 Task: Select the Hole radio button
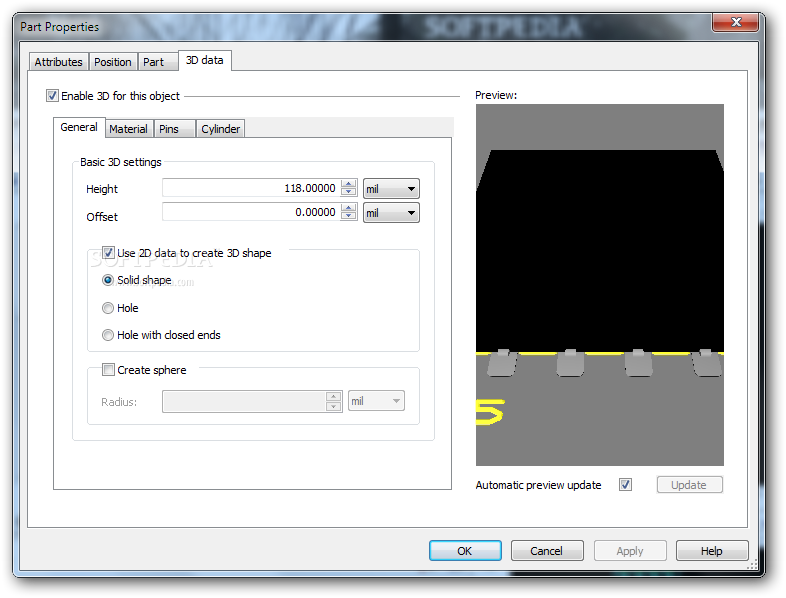[108, 308]
